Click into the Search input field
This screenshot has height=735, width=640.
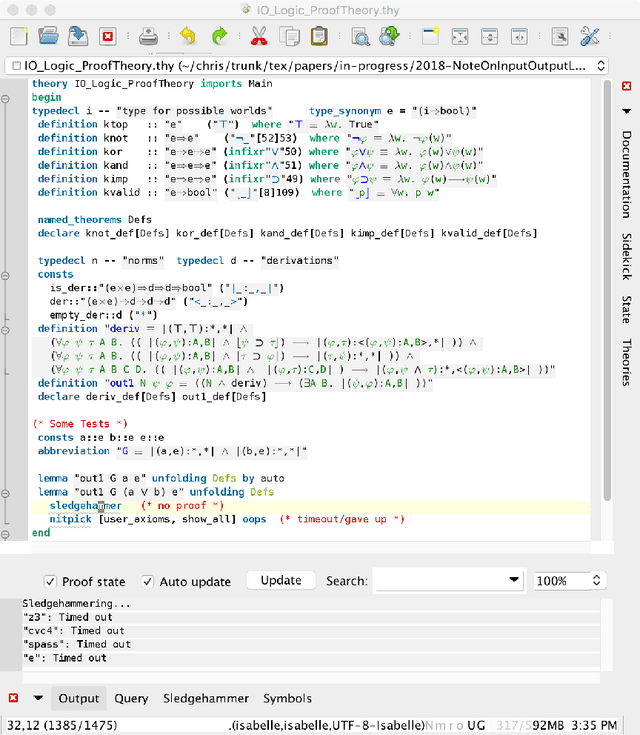(x=441, y=580)
